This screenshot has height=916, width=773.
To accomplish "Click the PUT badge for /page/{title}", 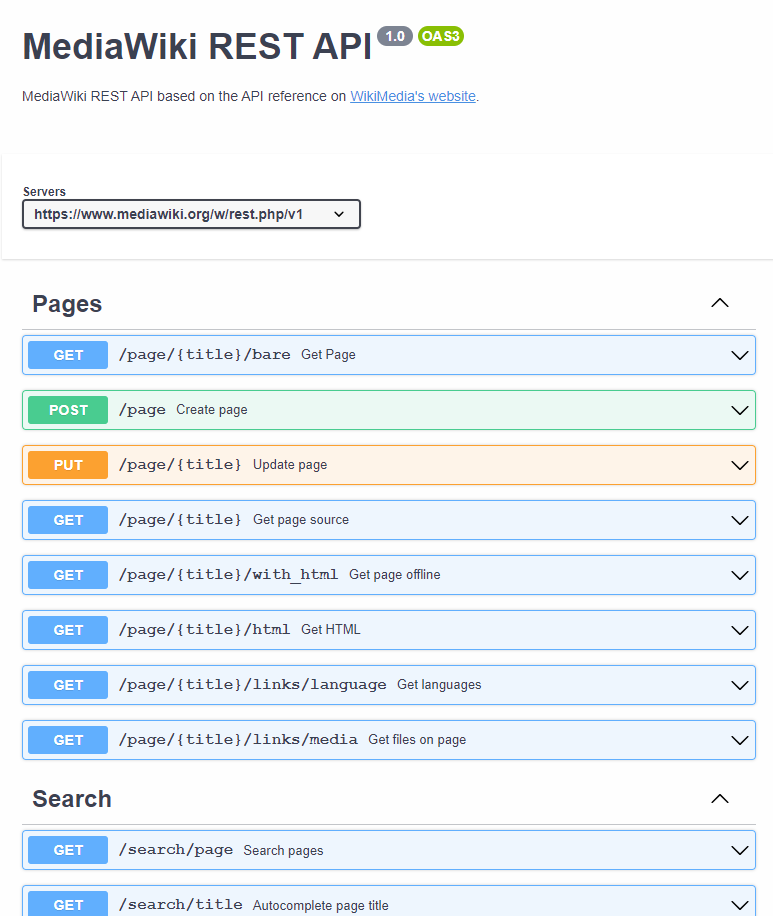I will (68, 465).
